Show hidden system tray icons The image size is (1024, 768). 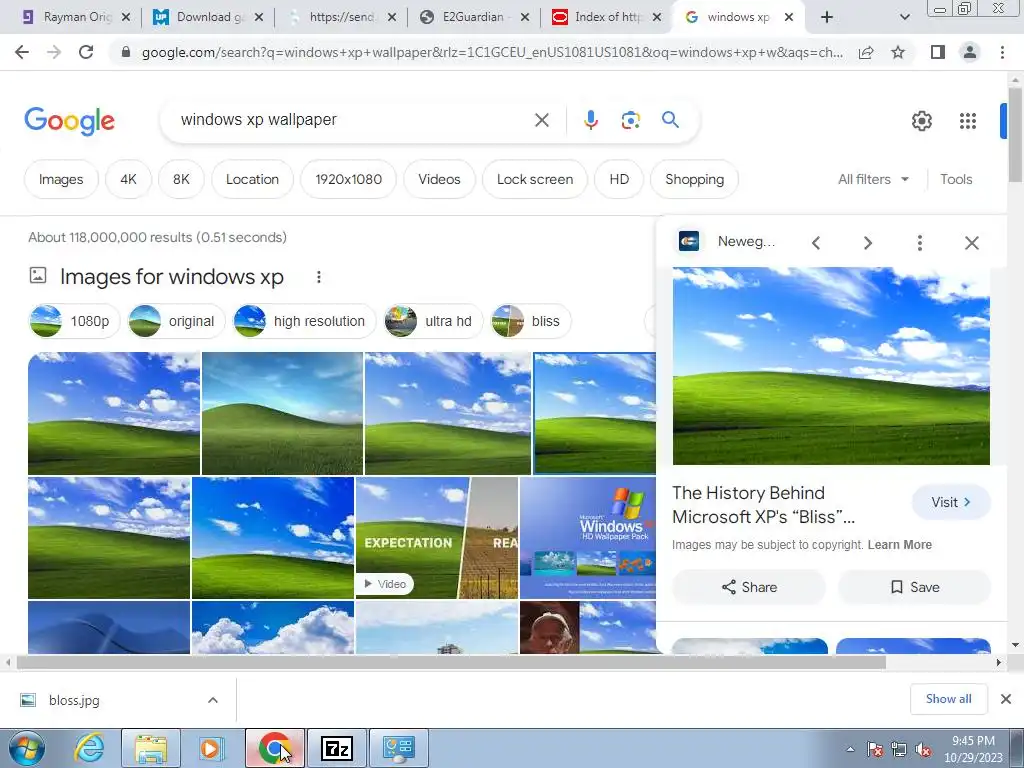pyautogui.click(x=850, y=750)
